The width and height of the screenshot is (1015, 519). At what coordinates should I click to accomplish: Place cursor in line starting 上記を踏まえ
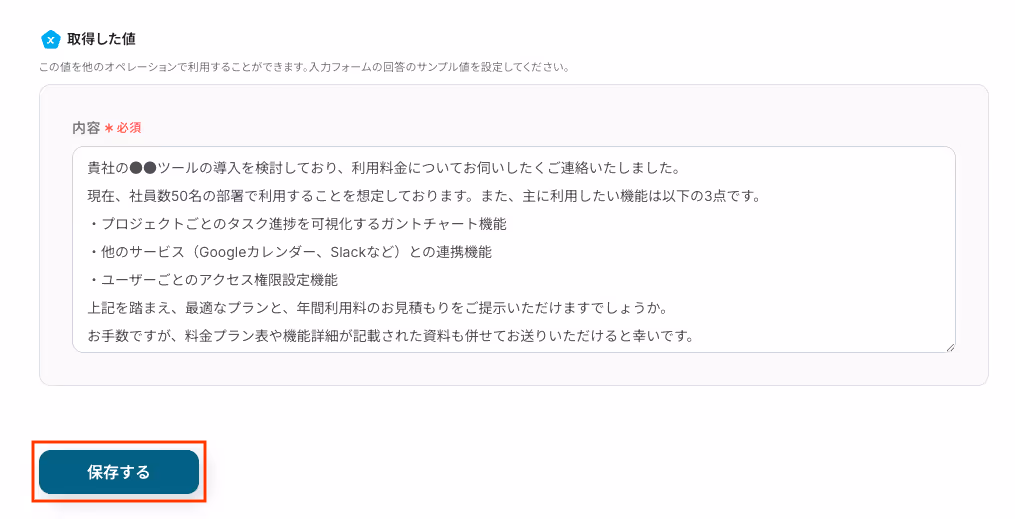click(377, 308)
